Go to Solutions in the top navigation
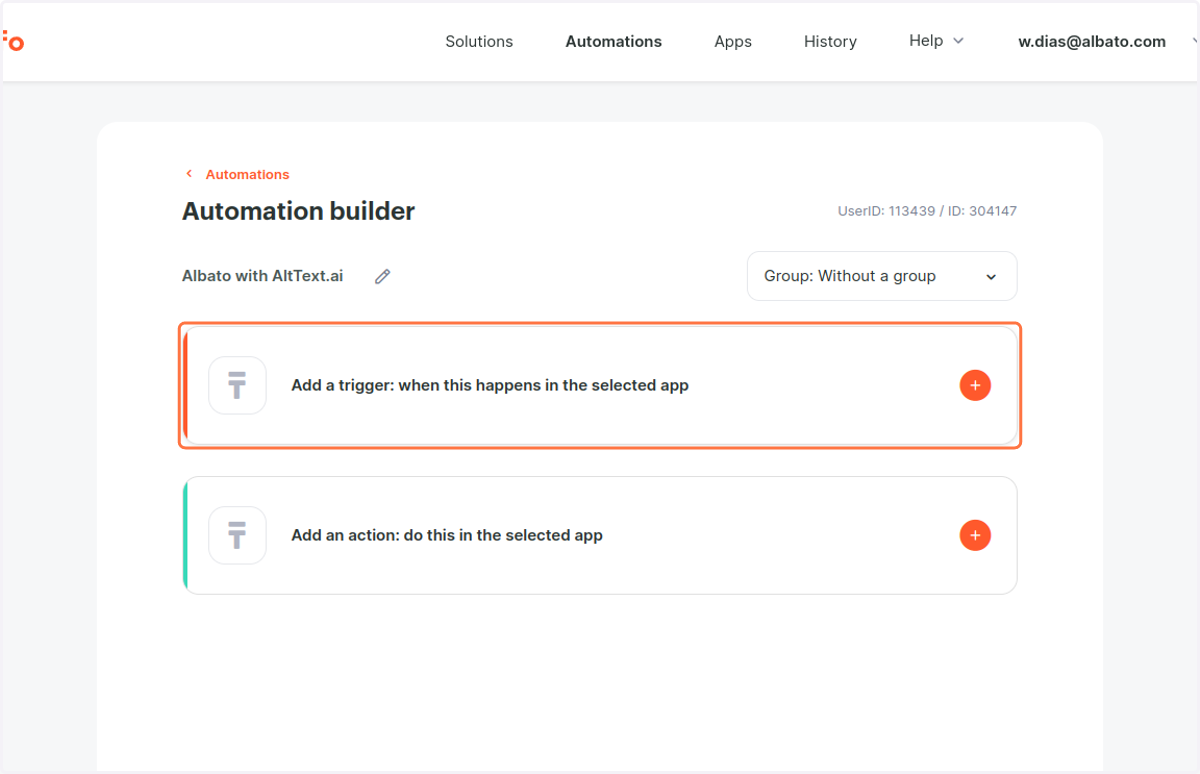The height and width of the screenshot is (774, 1200). 479,41
